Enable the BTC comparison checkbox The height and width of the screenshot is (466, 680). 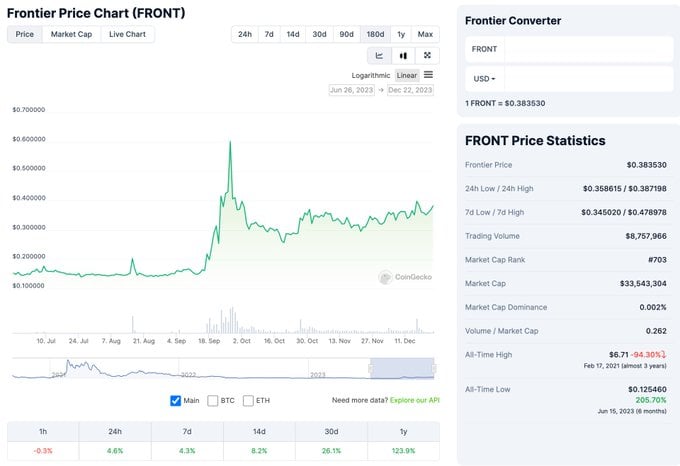213,401
